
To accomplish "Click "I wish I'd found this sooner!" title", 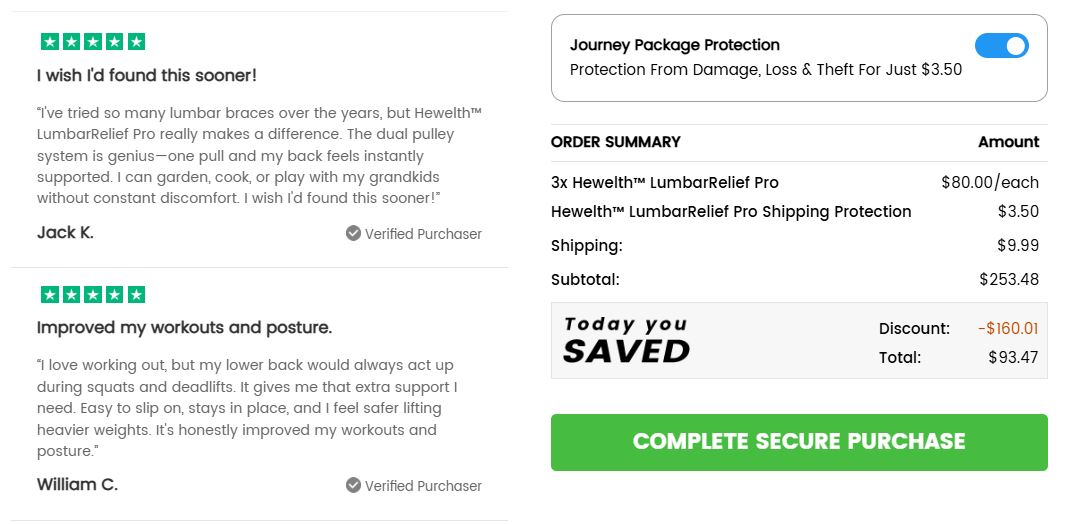I will pyautogui.click(x=147, y=76).
